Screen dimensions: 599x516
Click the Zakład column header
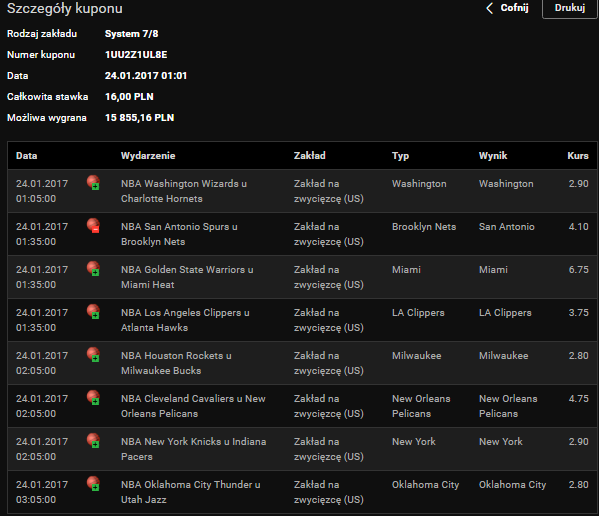click(x=309, y=155)
